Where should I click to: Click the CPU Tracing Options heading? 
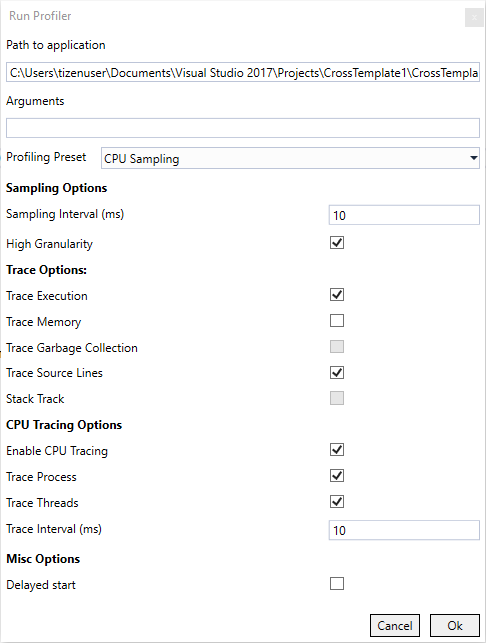point(64,425)
